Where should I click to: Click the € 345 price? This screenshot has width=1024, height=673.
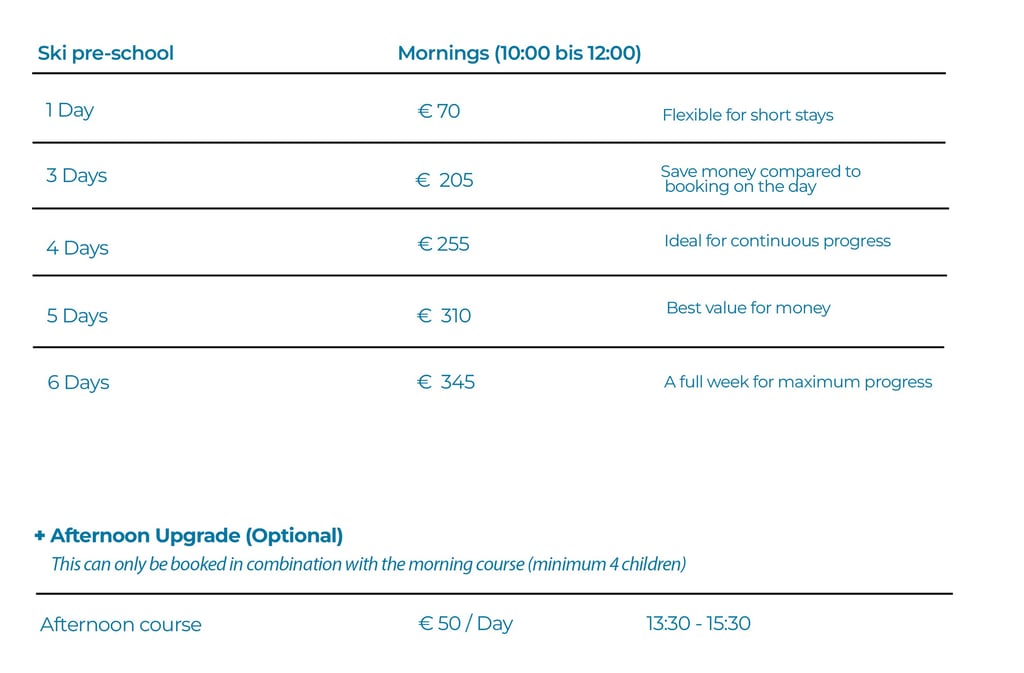446,382
